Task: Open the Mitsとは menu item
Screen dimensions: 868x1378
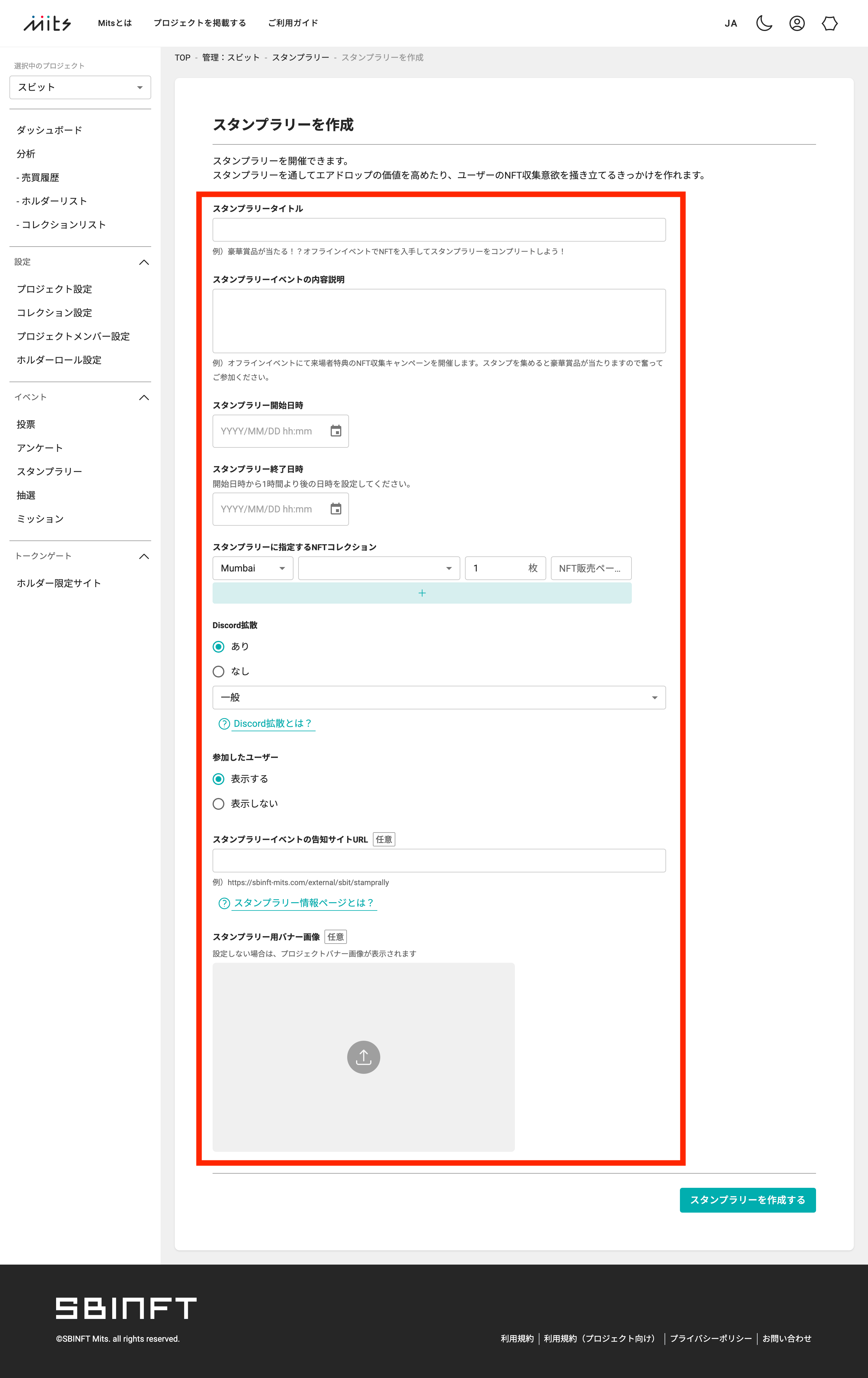Action: 115,23
